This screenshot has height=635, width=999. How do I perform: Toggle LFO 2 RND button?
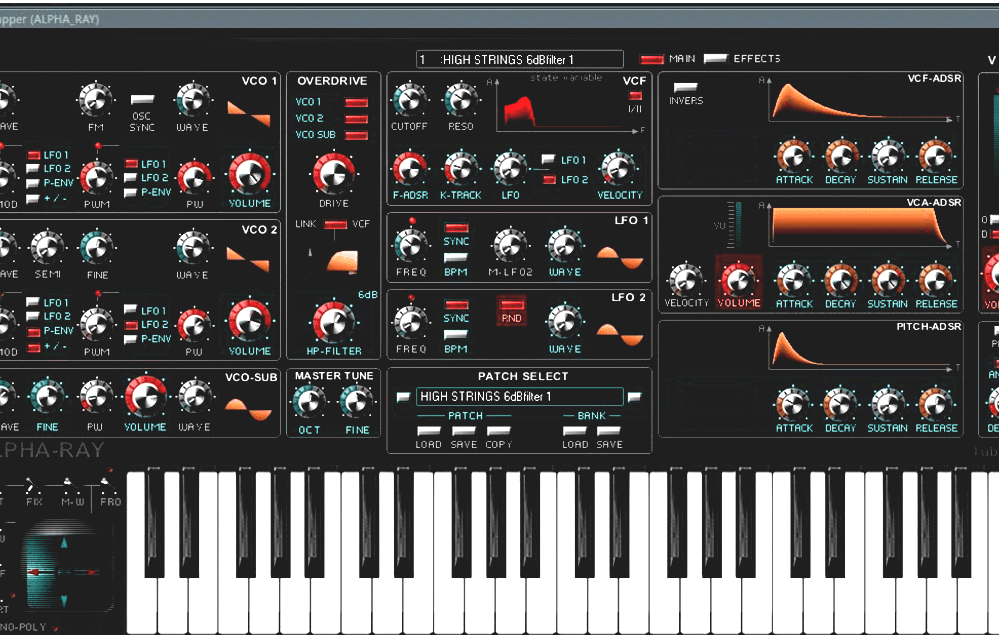point(512,310)
